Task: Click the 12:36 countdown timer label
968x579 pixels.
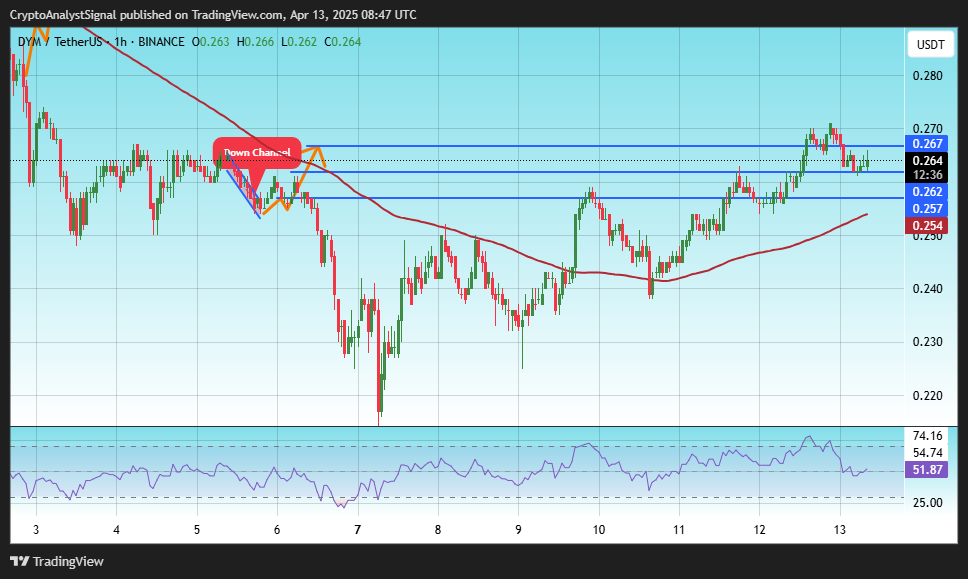Action: coord(928,175)
